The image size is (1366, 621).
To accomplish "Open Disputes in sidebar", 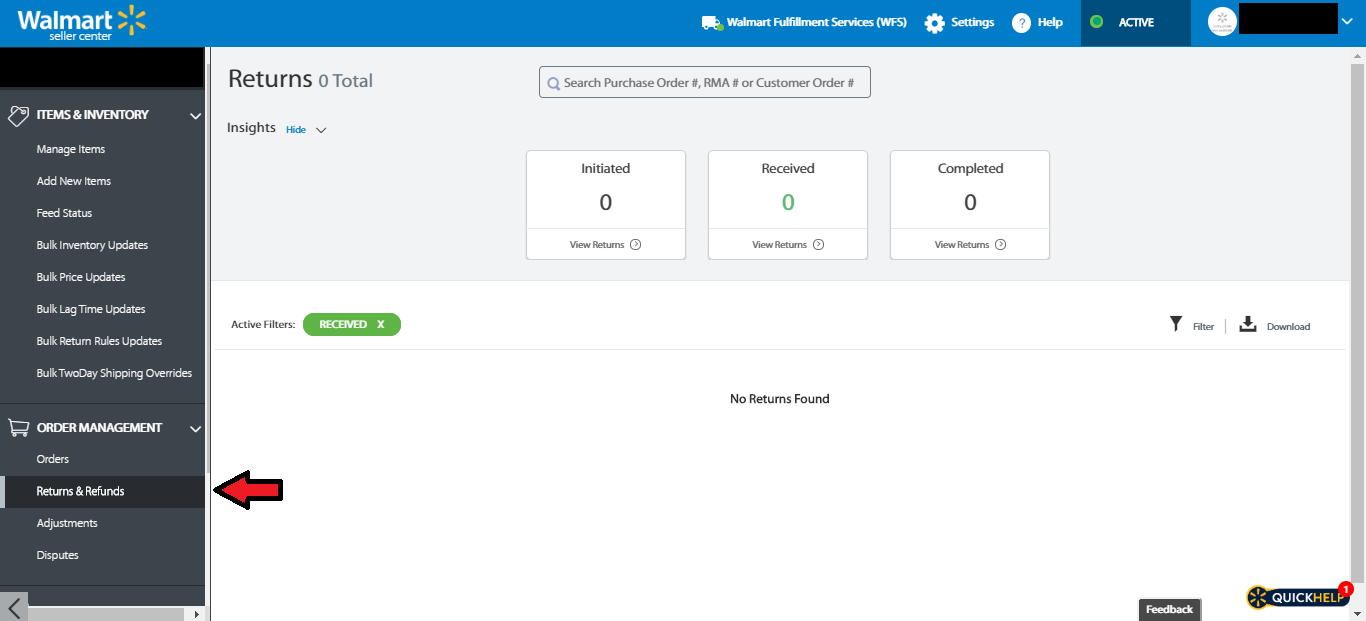I will point(57,555).
